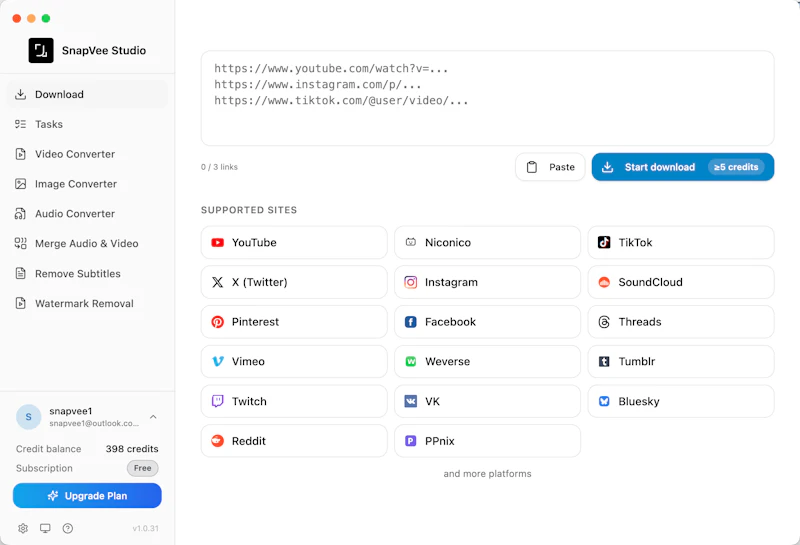
Task: Click the YouTube play logo icon
Action: pyautogui.click(x=218, y=242)
